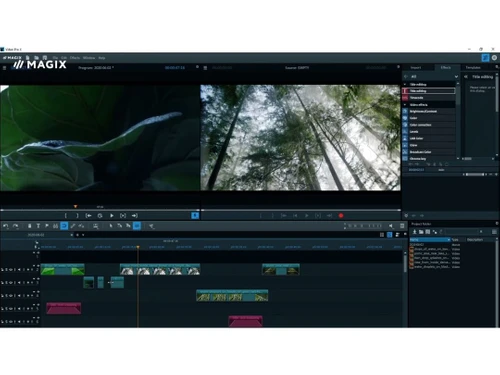Select the first green video clip on track 1
This screenshot has height=375, width=500.
click(x=63, y=269)
